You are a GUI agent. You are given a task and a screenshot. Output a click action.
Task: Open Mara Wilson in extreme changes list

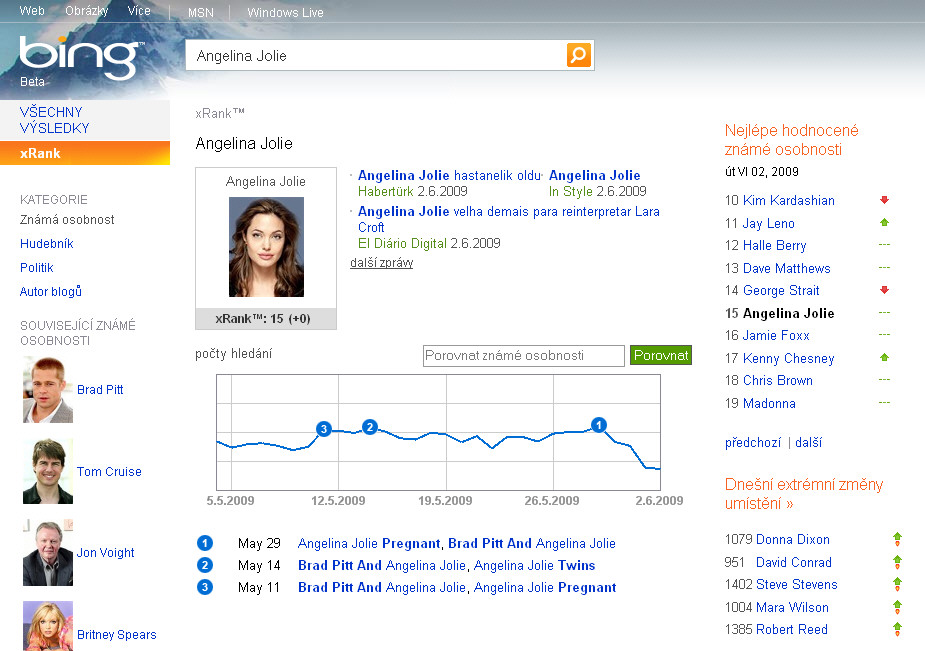click(792, 607)
